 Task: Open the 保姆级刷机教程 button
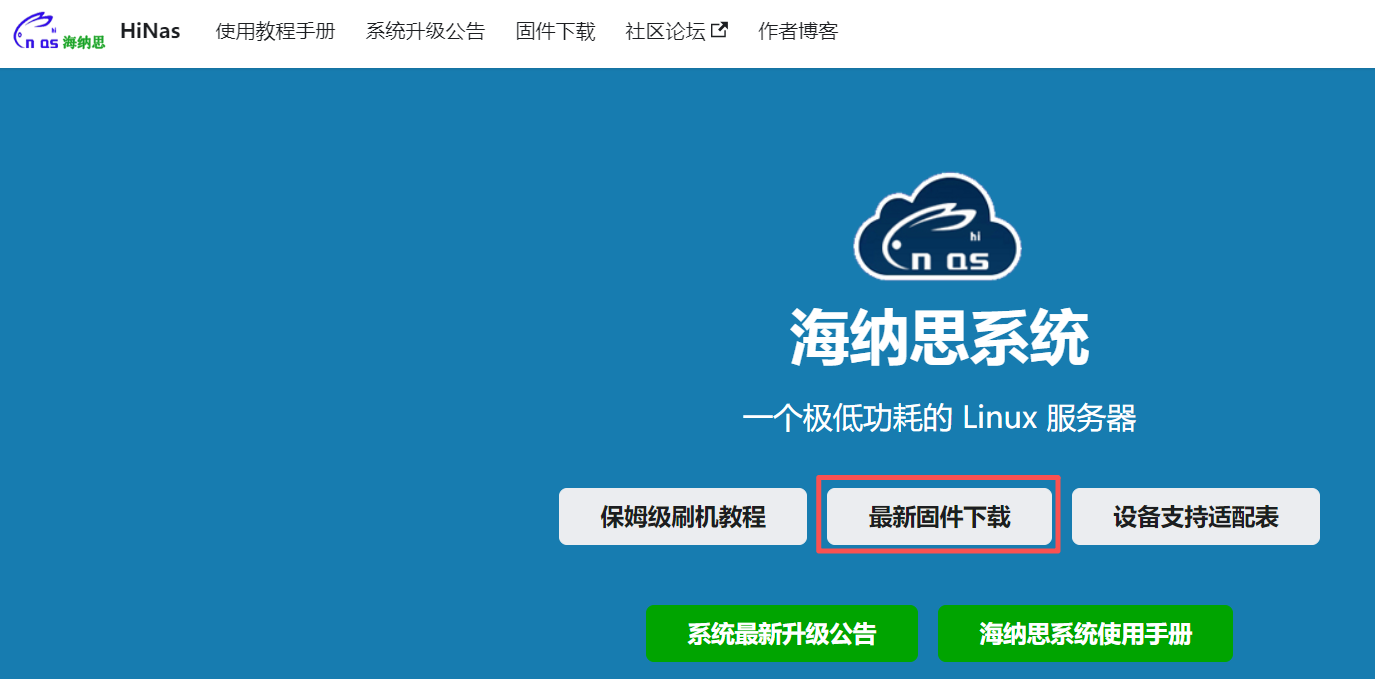(683, 517)
